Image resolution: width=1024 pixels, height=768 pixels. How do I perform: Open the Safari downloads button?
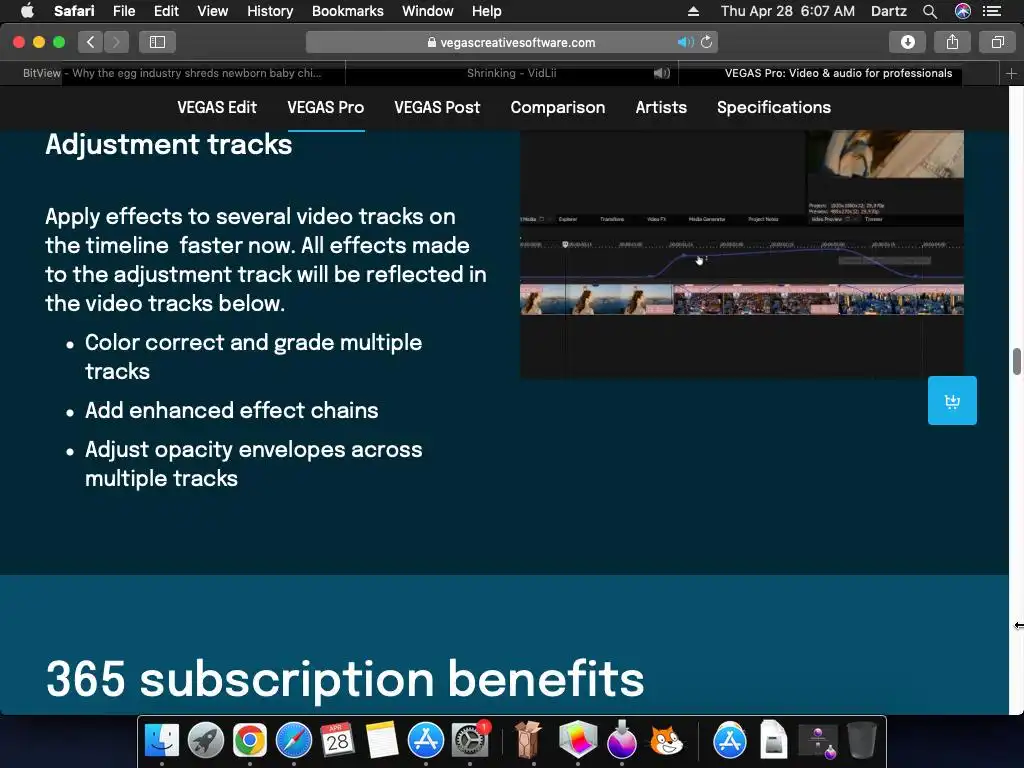coord(908,42)
